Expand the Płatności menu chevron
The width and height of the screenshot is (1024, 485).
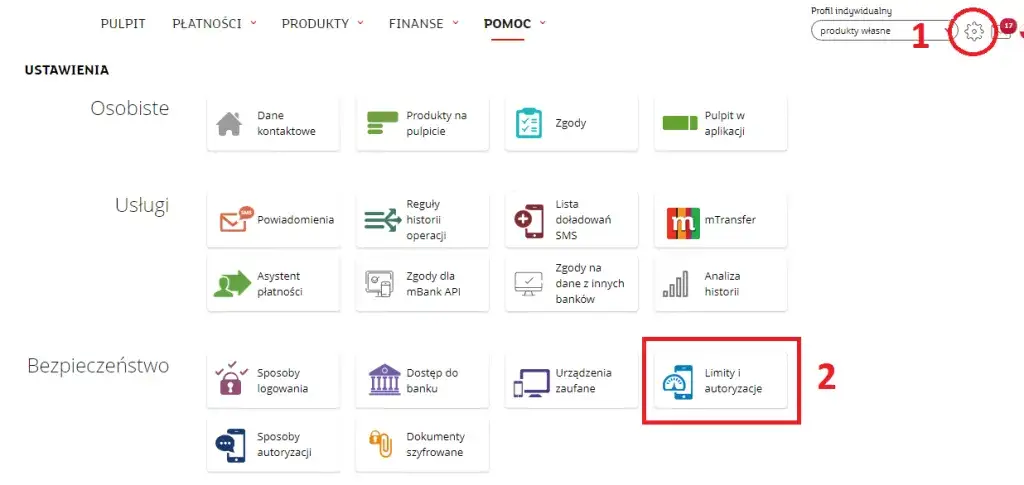click(x=253, y=23)
